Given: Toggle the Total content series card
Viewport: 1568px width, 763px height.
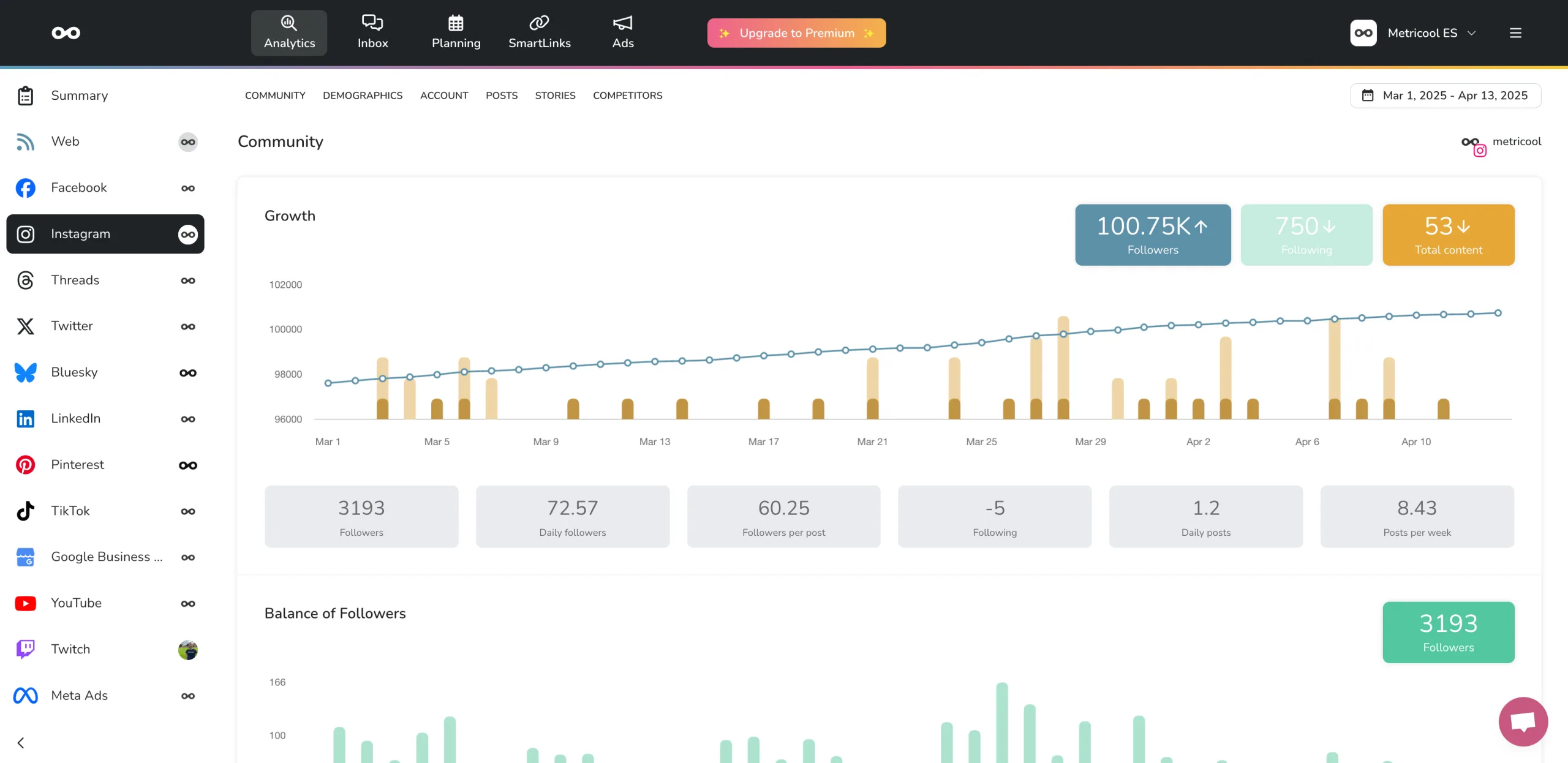Looking at the screenshot, I should [1448, 235].
